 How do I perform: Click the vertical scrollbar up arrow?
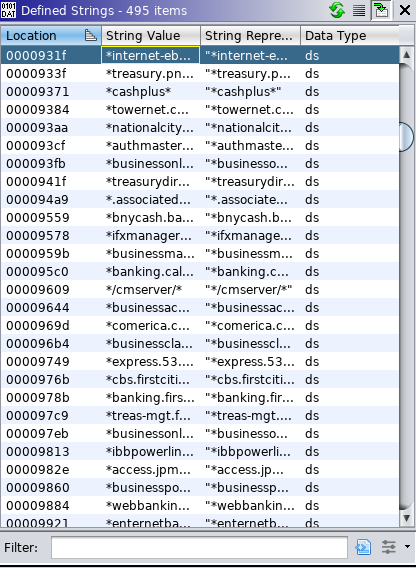[406, 54]
